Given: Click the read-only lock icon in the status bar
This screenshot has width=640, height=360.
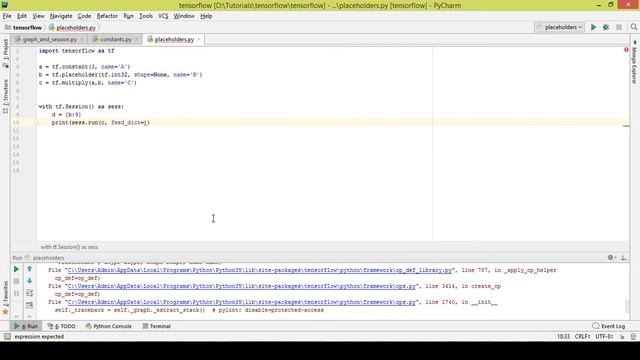Looking at the screenshot, I should tap(622, 337).
